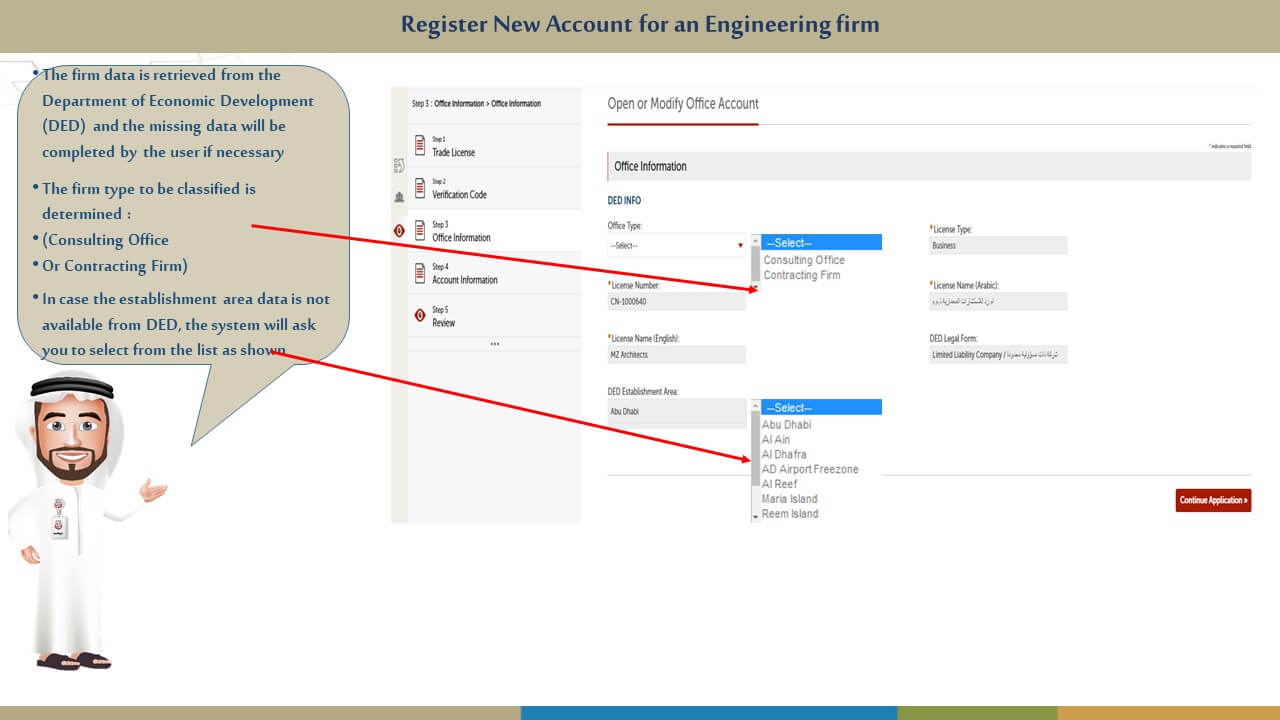Click the building icon in the left strip

click(x=399, y=197)
